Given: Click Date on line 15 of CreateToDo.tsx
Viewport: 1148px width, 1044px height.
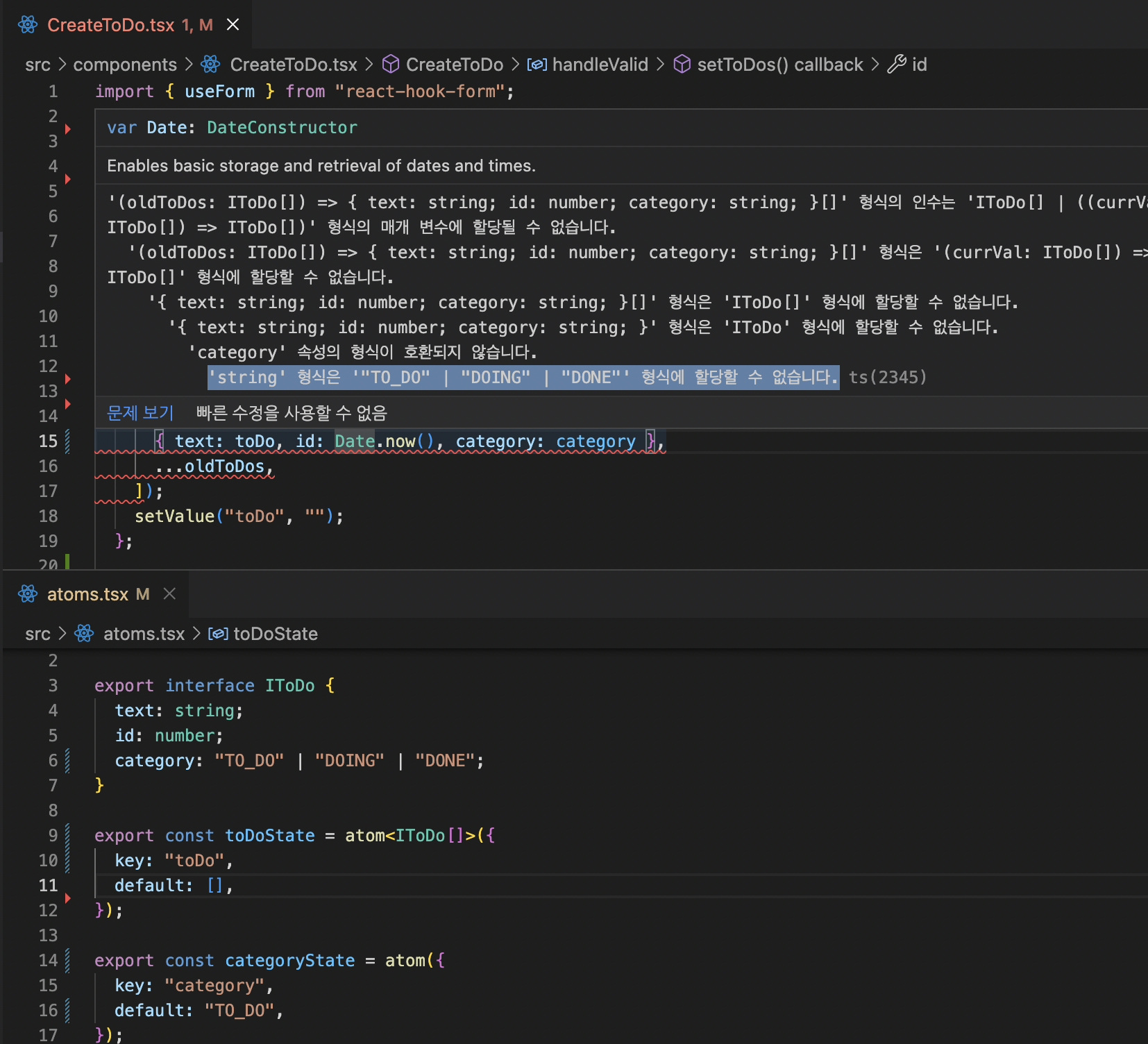Looking at the screenshot, I should coord(355,441).
